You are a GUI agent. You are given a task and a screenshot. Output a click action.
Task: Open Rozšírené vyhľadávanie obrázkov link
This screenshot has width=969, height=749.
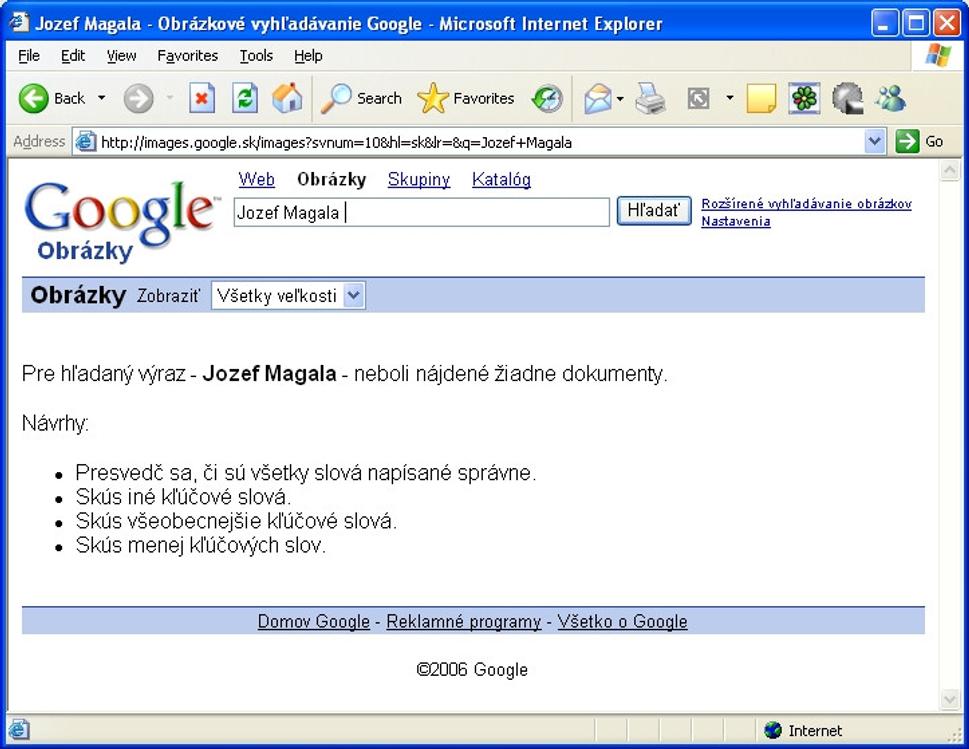tap(806, 203)
